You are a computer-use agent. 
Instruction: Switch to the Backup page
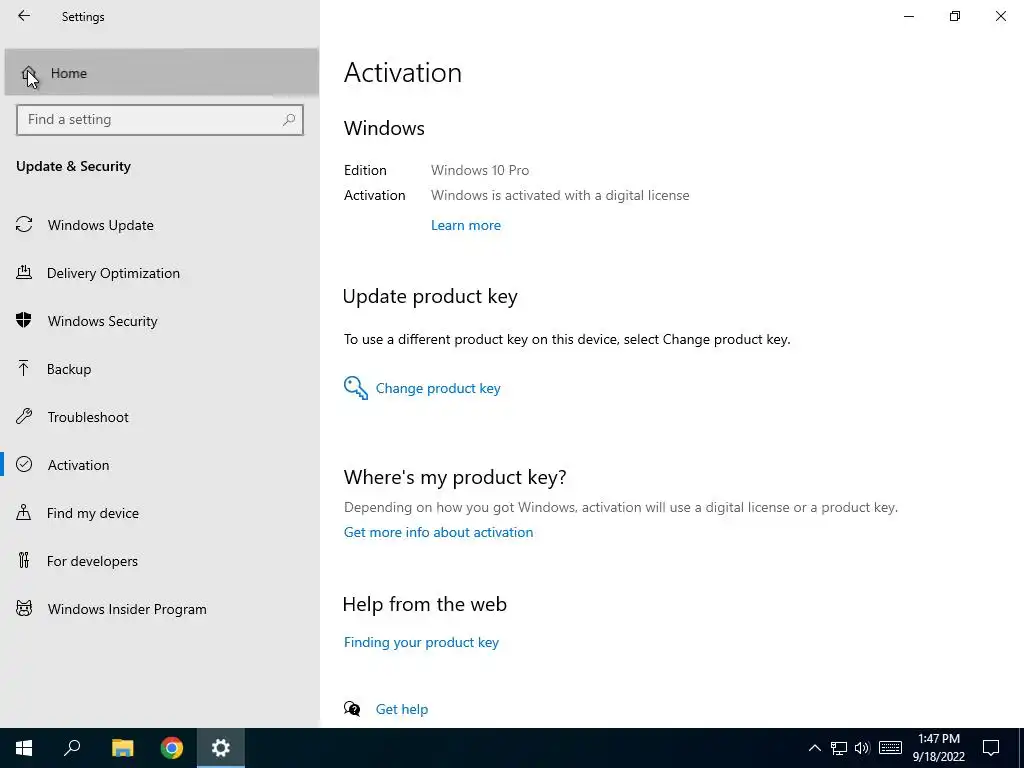160,369
